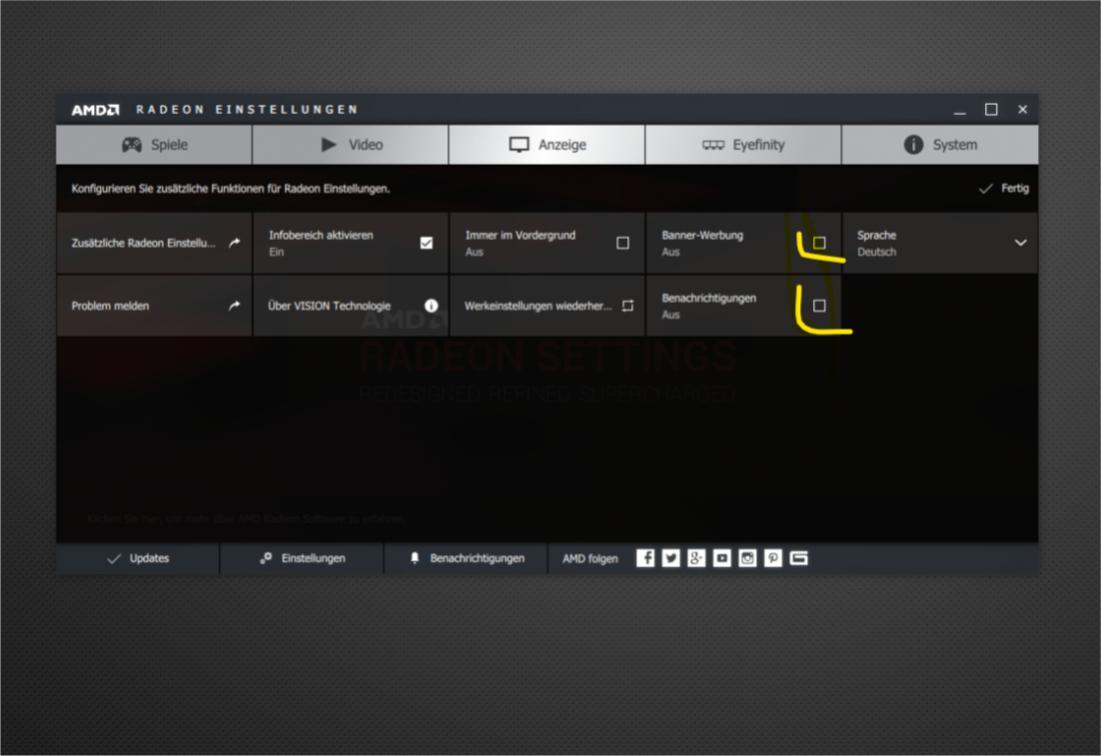Image resolution: width=1101 pixels, height=756 pixels.
Task: Click the Deutsch language value
Action: [x=876, y=252]
